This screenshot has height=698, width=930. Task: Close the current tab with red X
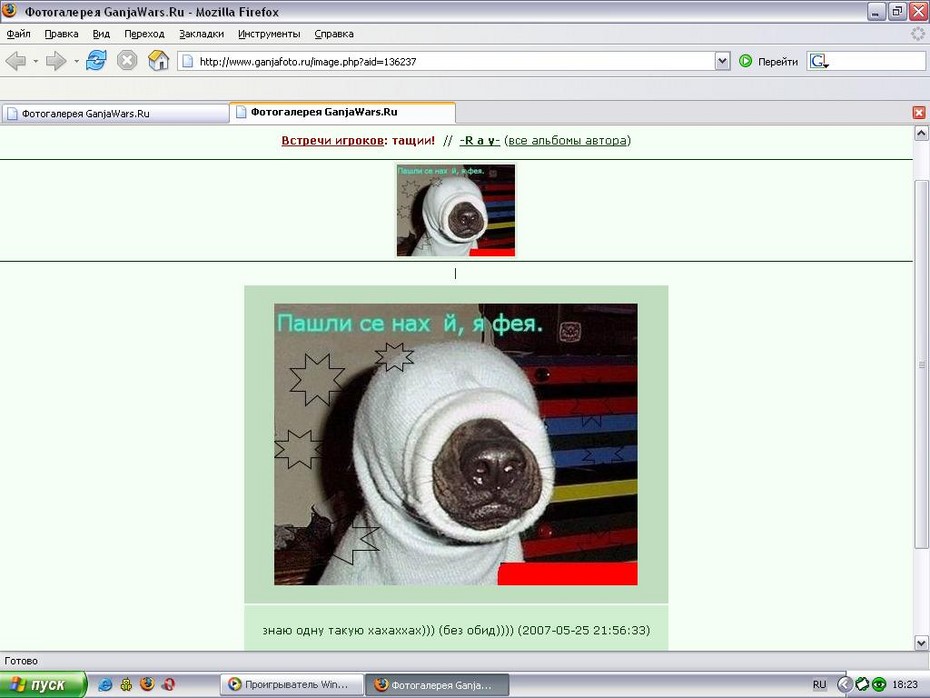pos(919,113)
